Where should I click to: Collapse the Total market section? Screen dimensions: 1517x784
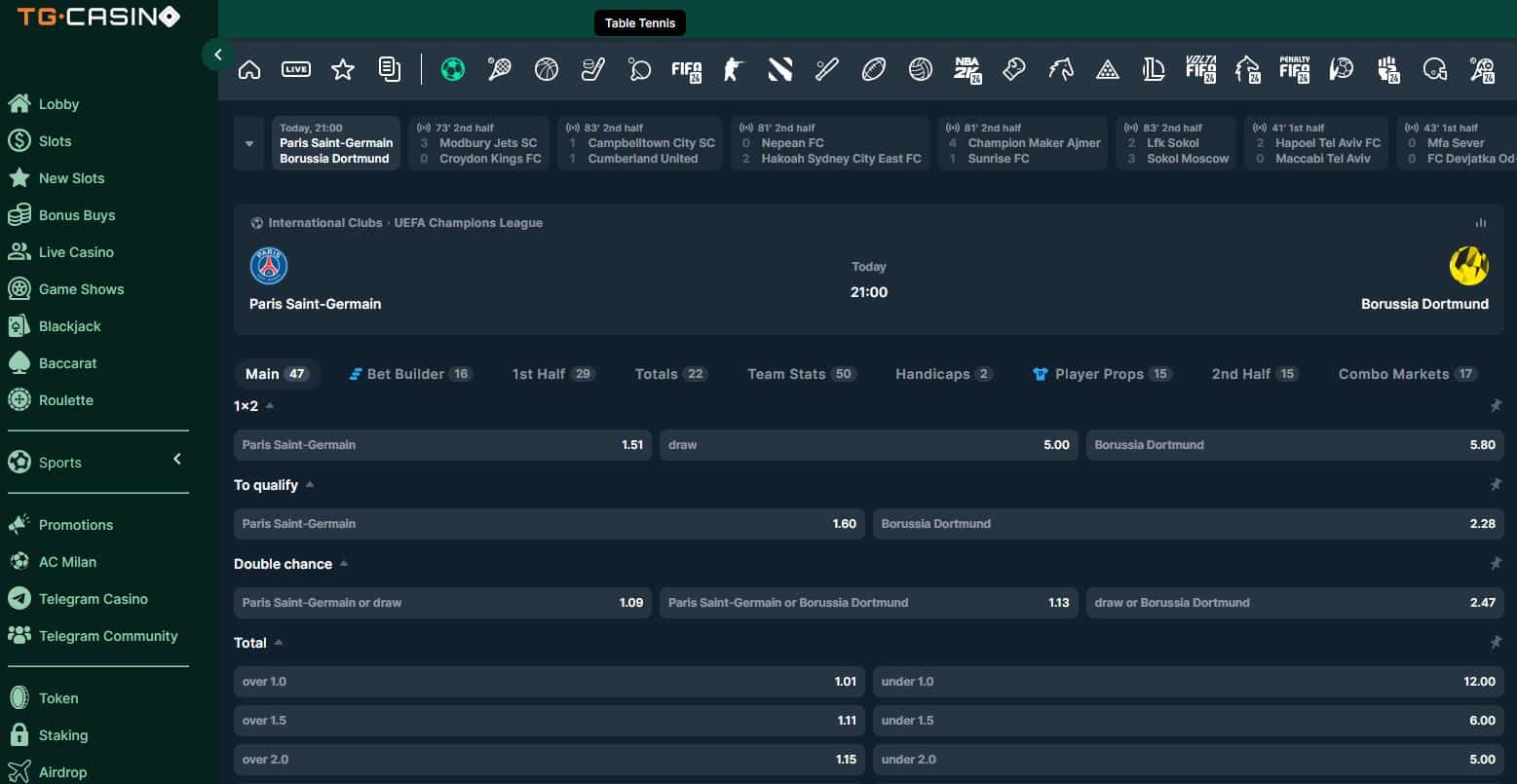[279, 643]
